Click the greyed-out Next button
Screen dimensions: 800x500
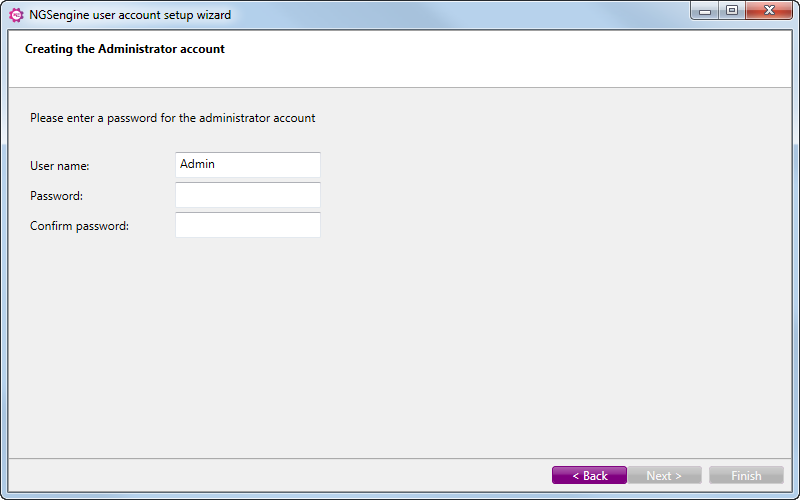coord(664,475)
